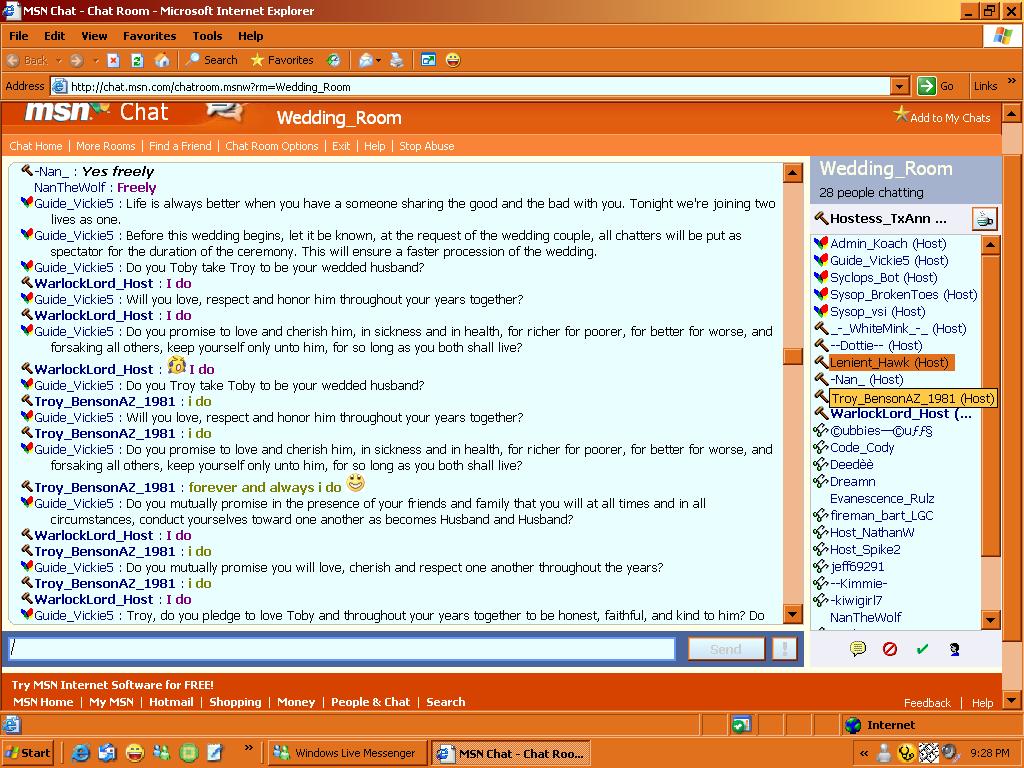Screen dimensions: 1024x768
Task: Click the Forward arrow in IE toolbar
Action: (77, 60)
